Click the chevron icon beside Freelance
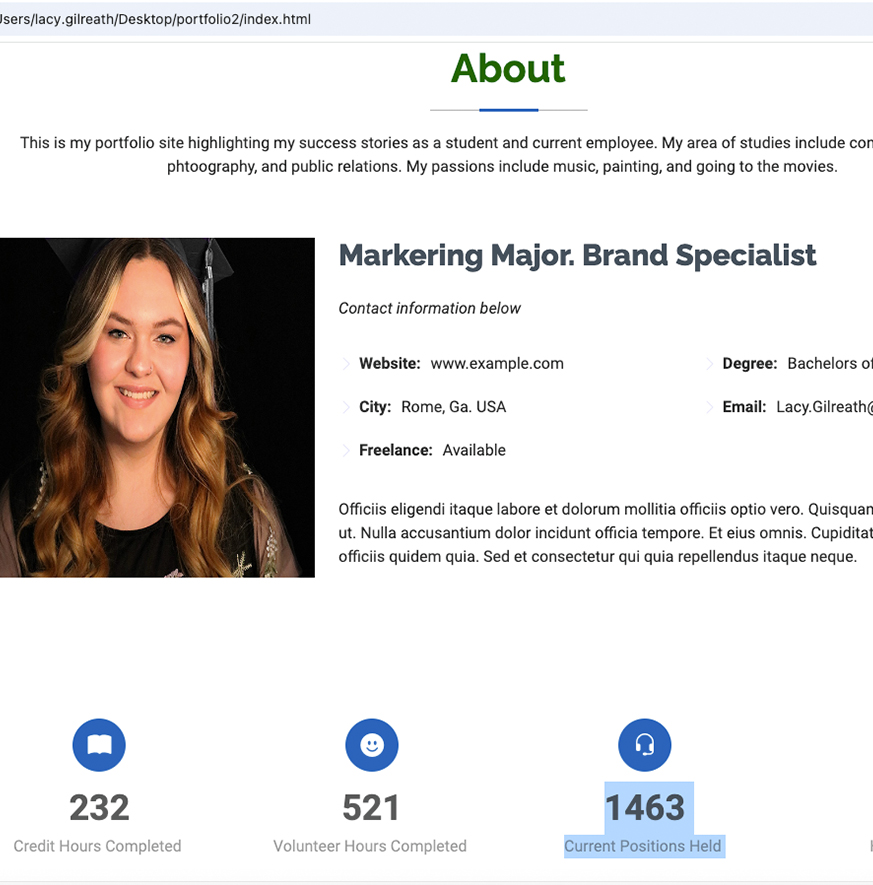873x885 pixels. coord(346,450)
